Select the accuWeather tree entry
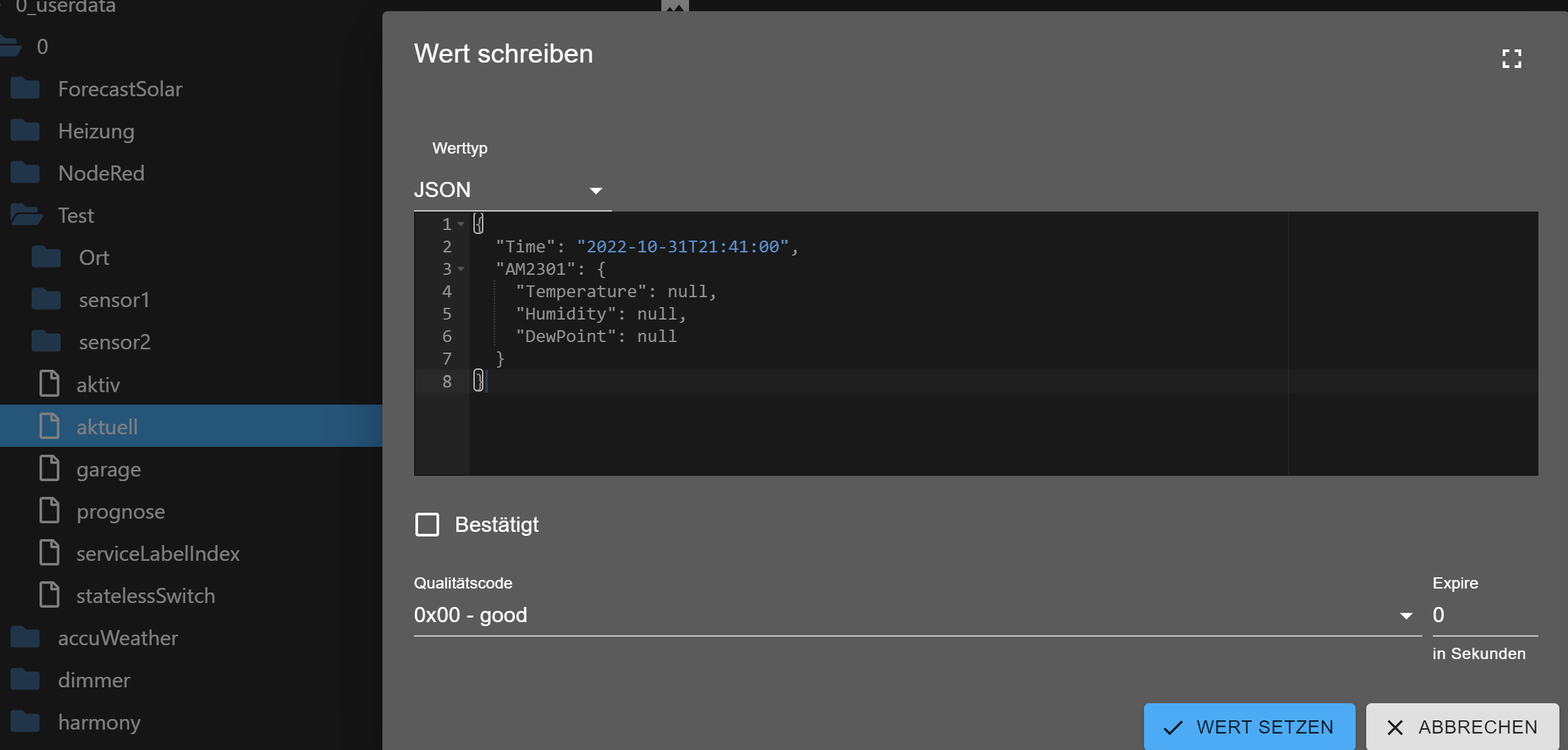The image size is (1568, 750). [117, 638]
